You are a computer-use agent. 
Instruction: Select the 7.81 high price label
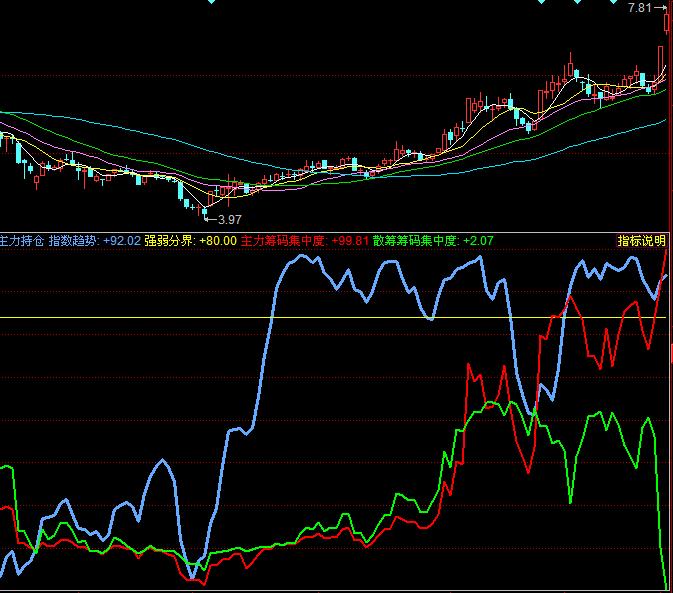[640, 8]
